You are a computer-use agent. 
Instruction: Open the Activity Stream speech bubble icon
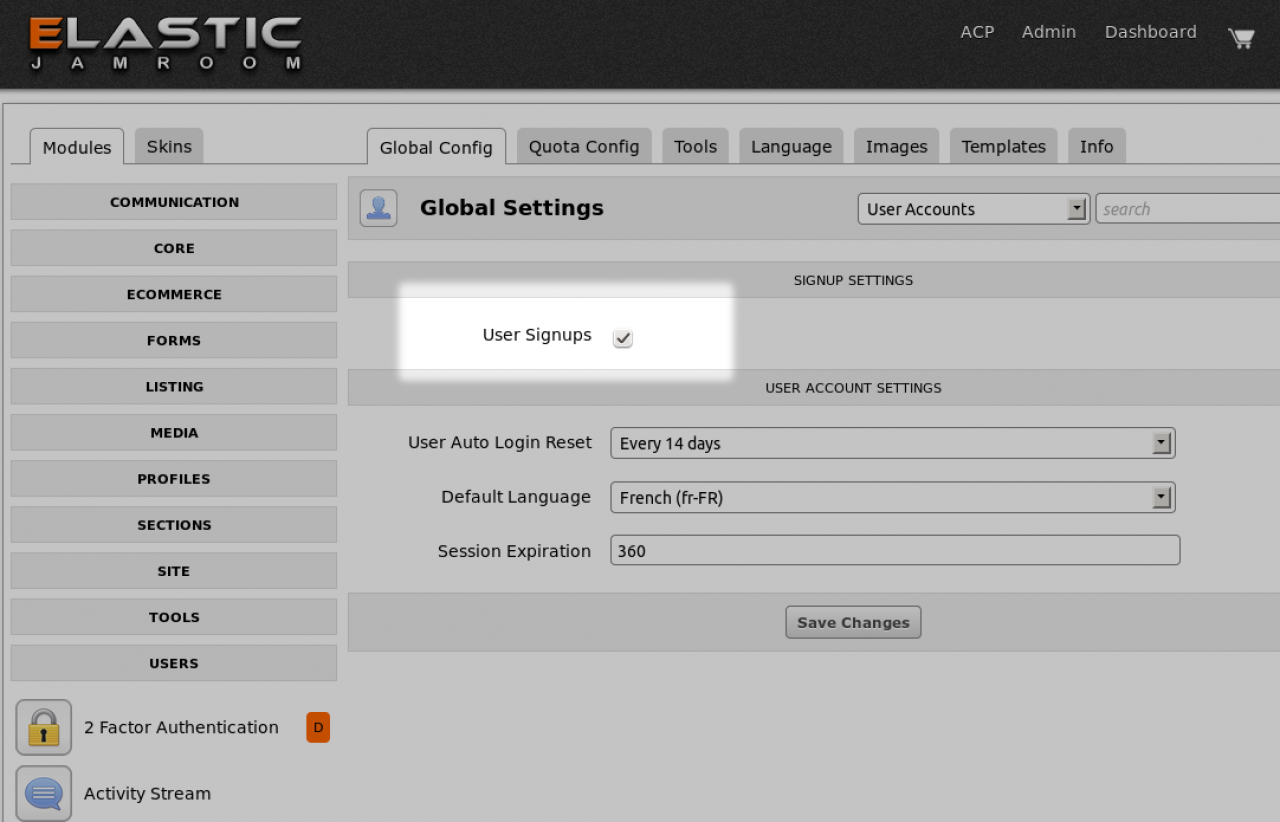[44, 793]
